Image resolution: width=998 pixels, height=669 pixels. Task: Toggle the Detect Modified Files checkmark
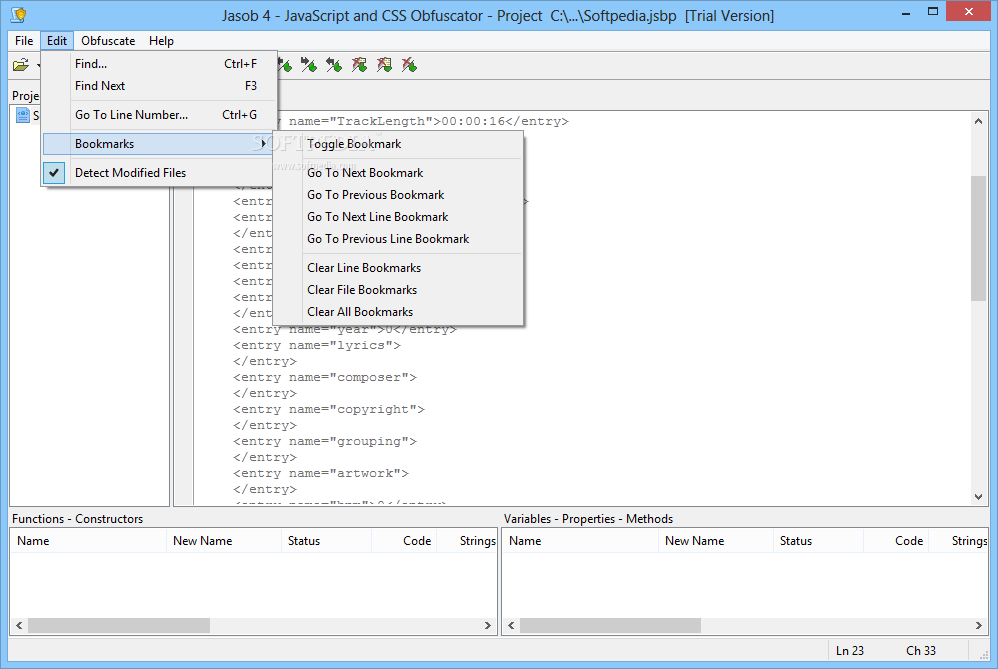tap(54, 173)
